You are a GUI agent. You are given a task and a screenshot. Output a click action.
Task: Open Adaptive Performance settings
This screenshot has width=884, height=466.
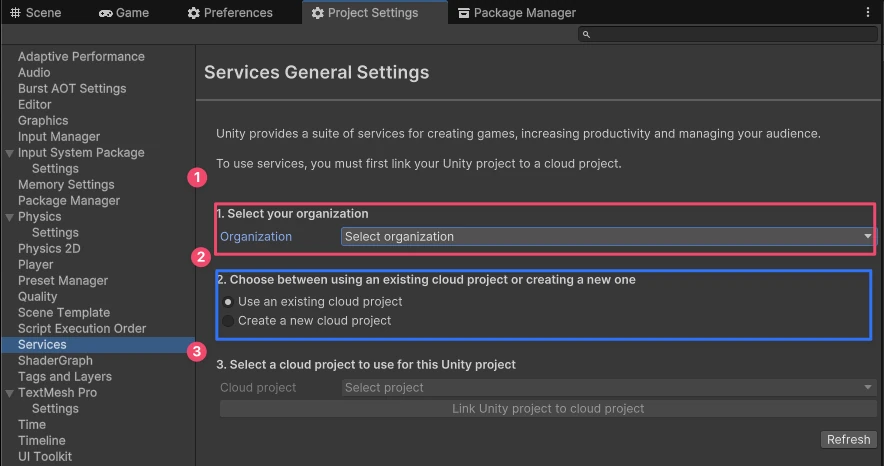[81, 56]
